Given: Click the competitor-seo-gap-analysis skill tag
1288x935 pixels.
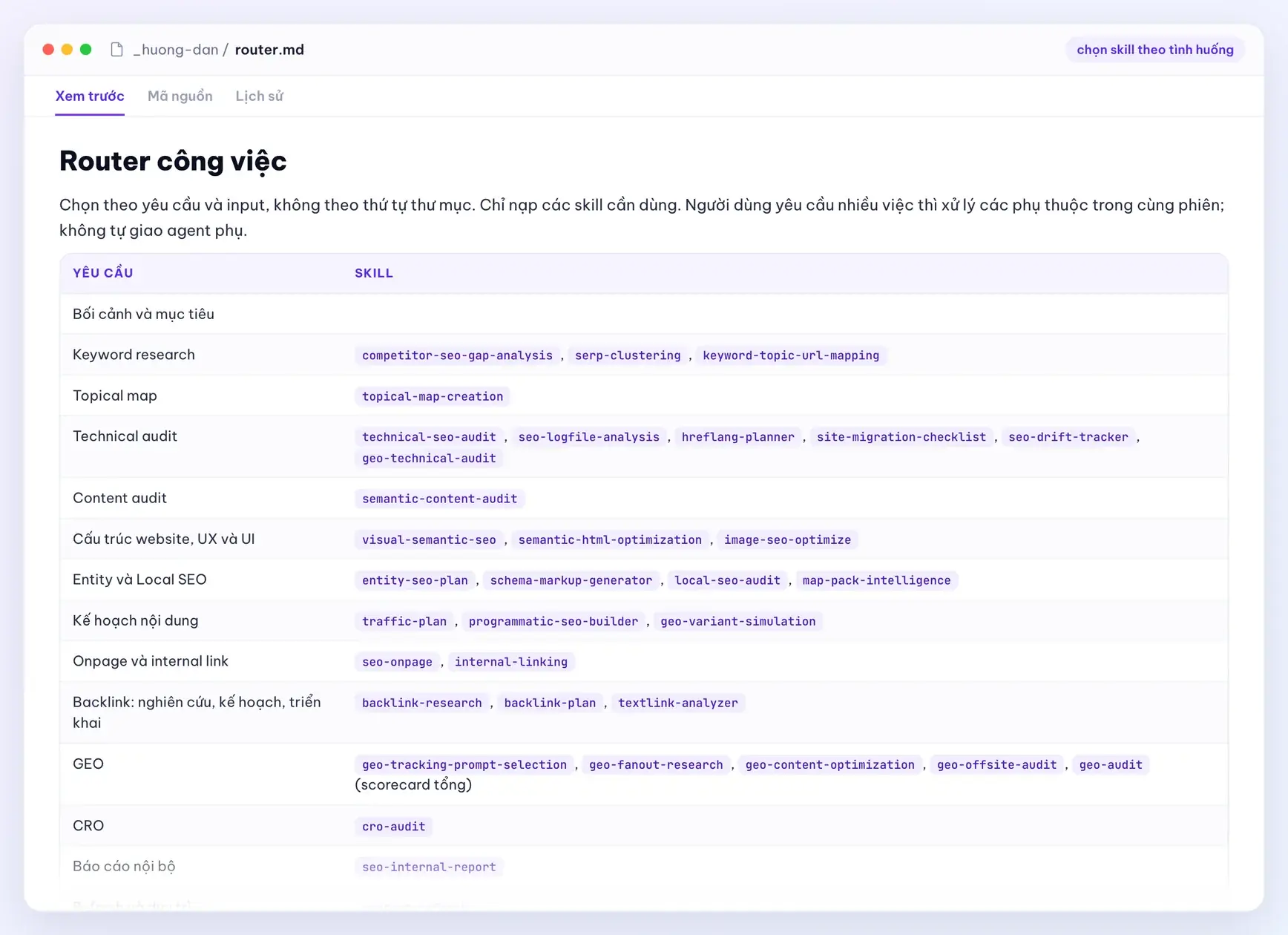Looking at the screenshot, I should 457,355.
